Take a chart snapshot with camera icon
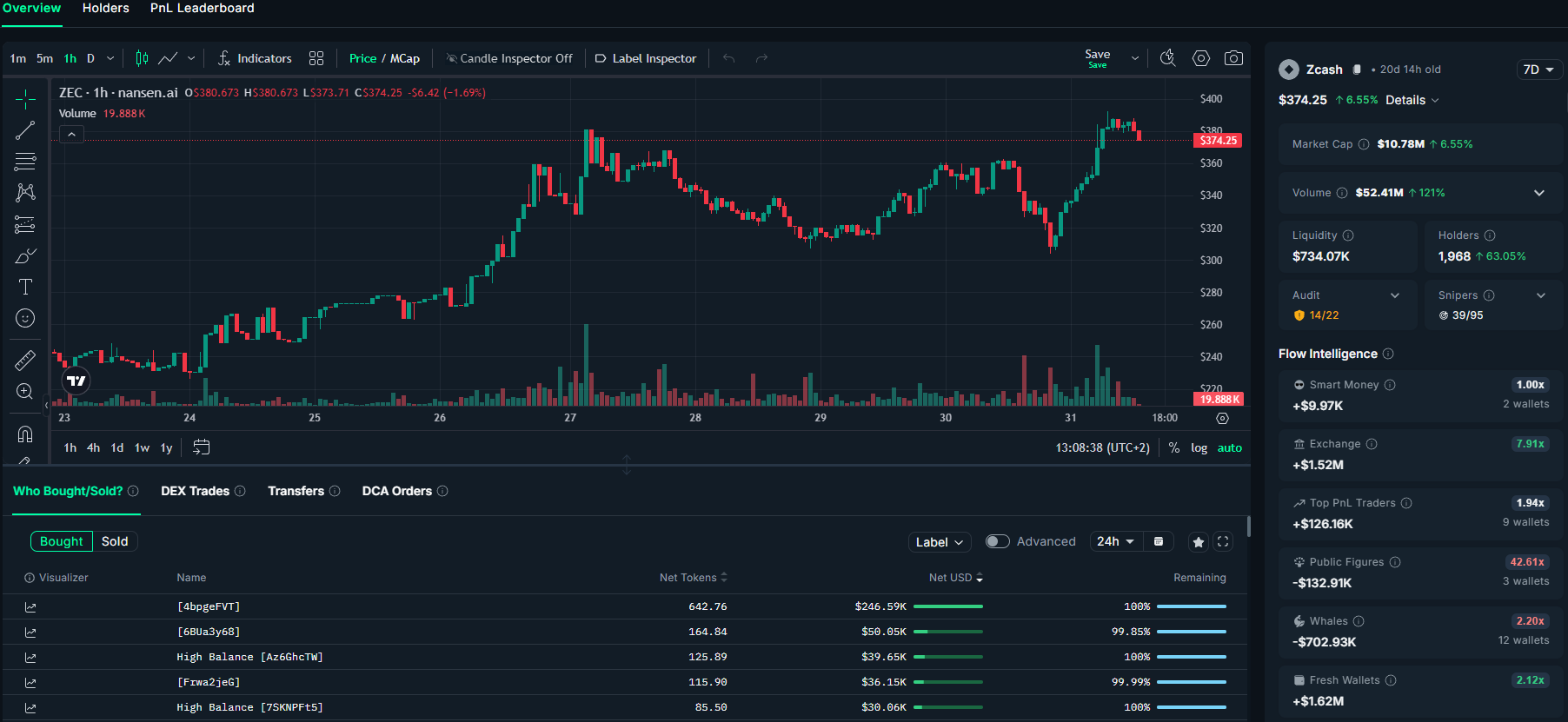The height and width of the screenshot is (722, 1568). [1232, 58]
